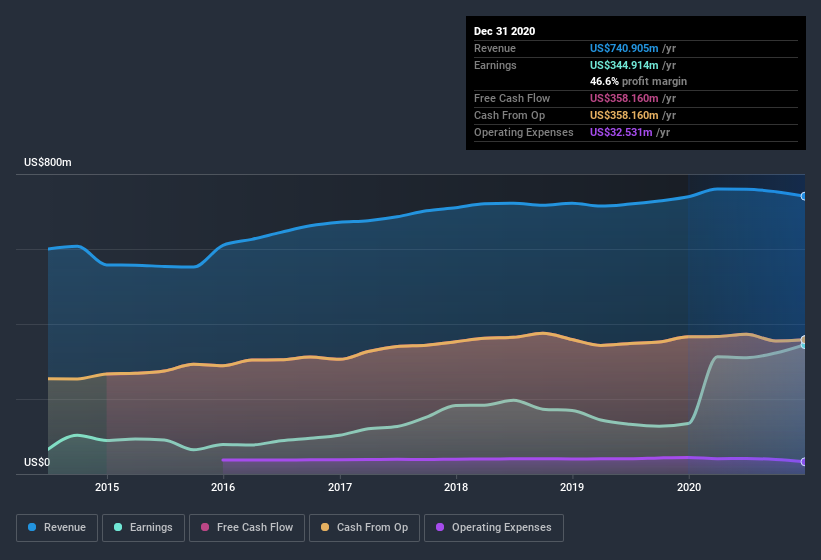
Task: Toggle the Operating Expenses legend button
Action: pyautogui.click(x=494, y=528)
